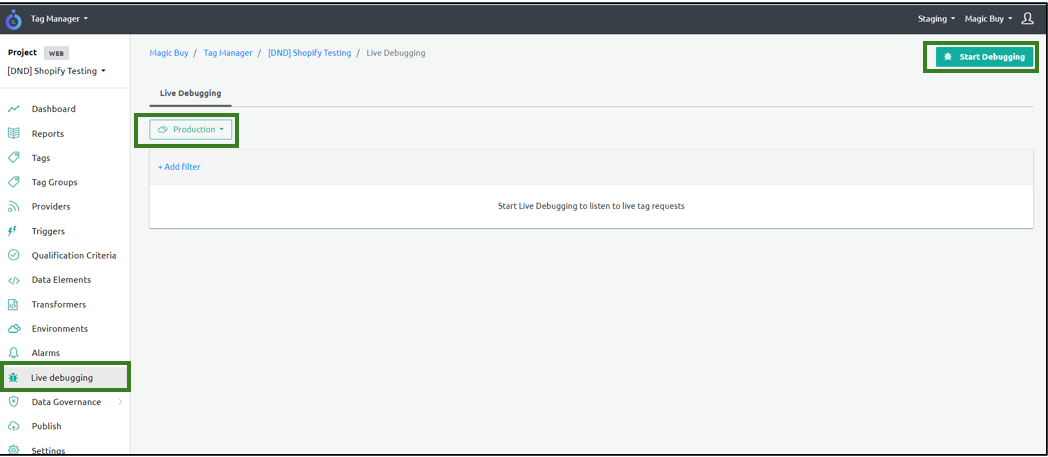Click the Publish upload cloud icon

13,426
